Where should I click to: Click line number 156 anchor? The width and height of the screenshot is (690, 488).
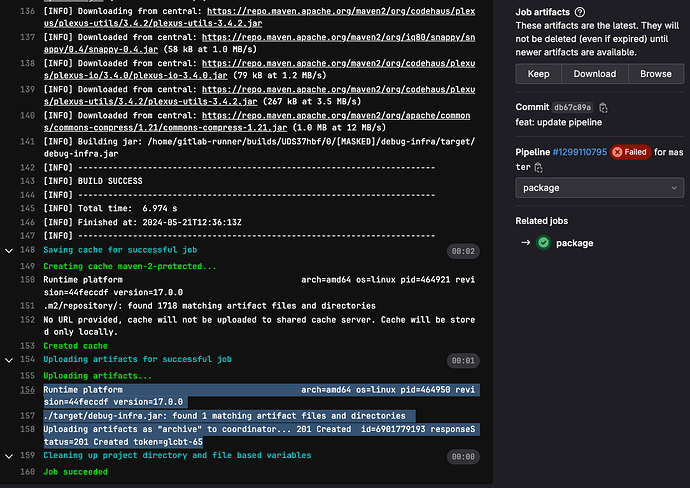(x=27, y=390)
